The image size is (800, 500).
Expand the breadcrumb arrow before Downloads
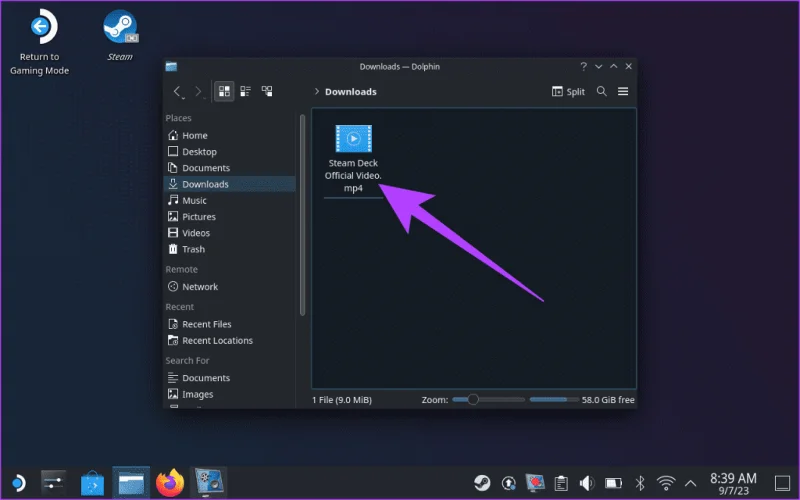tap(317, 91)
